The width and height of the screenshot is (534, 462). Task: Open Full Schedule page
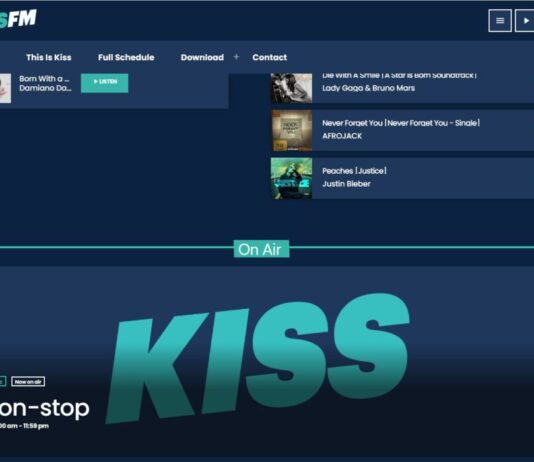coord(126,57)
